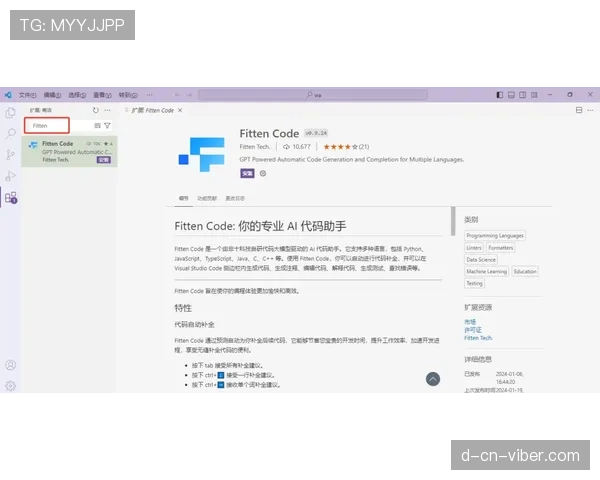
Task: Click the scroll-to-top round arrow button
Action: click(433, 379)
